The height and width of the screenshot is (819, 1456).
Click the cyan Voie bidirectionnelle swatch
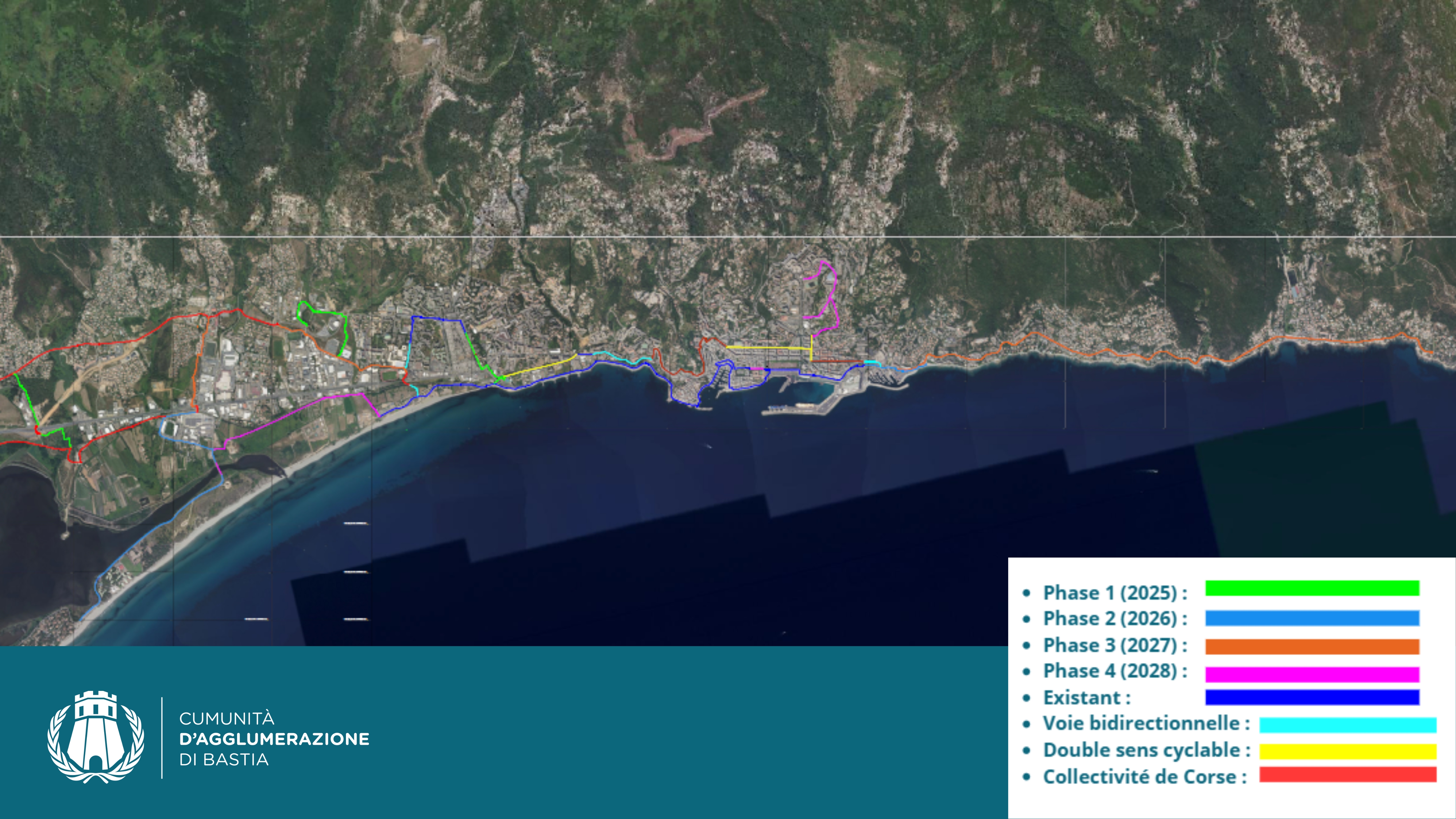click(x=1347, y=725)
